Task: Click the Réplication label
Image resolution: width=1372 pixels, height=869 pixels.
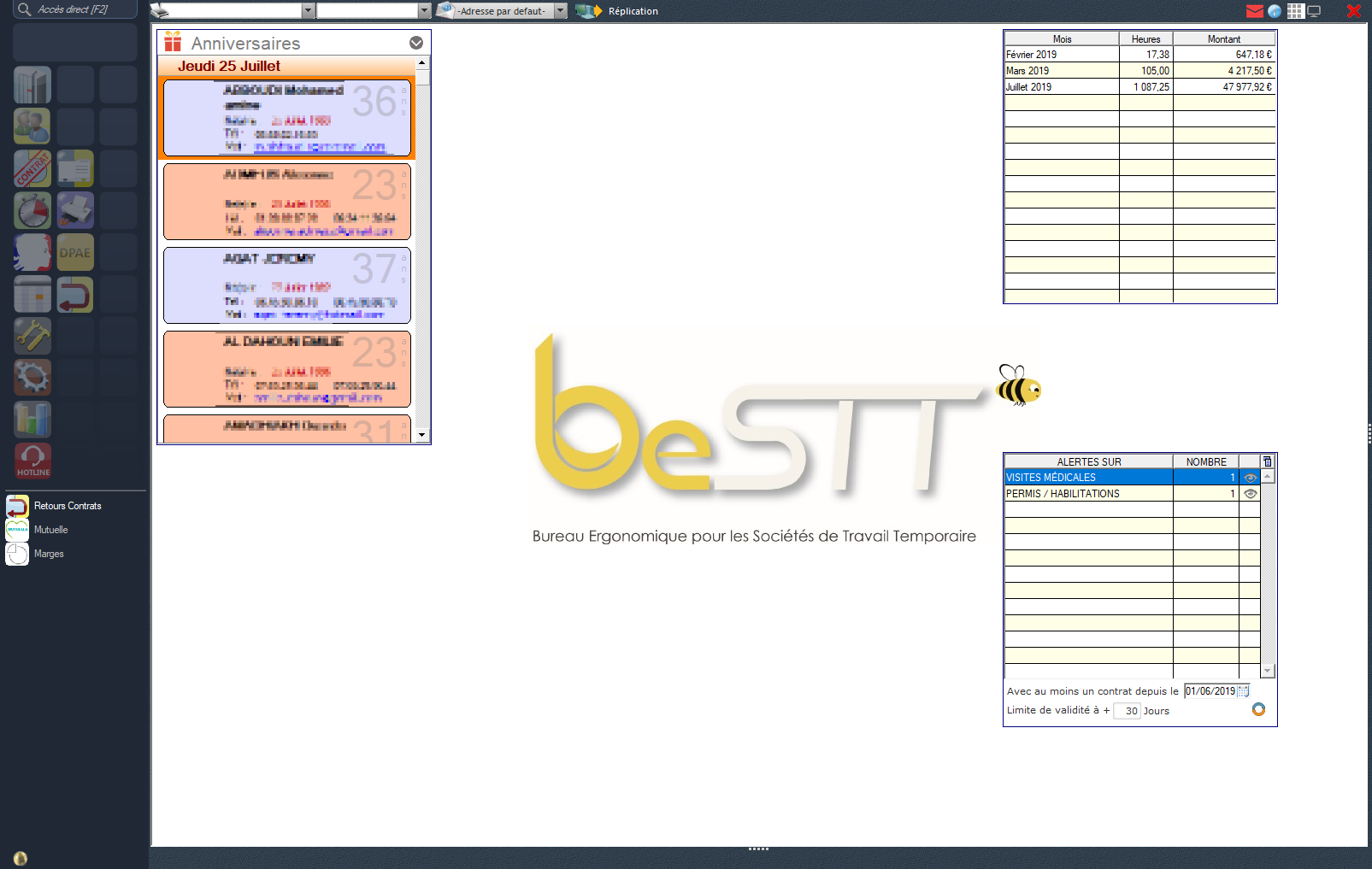Action: pos(633,11)
